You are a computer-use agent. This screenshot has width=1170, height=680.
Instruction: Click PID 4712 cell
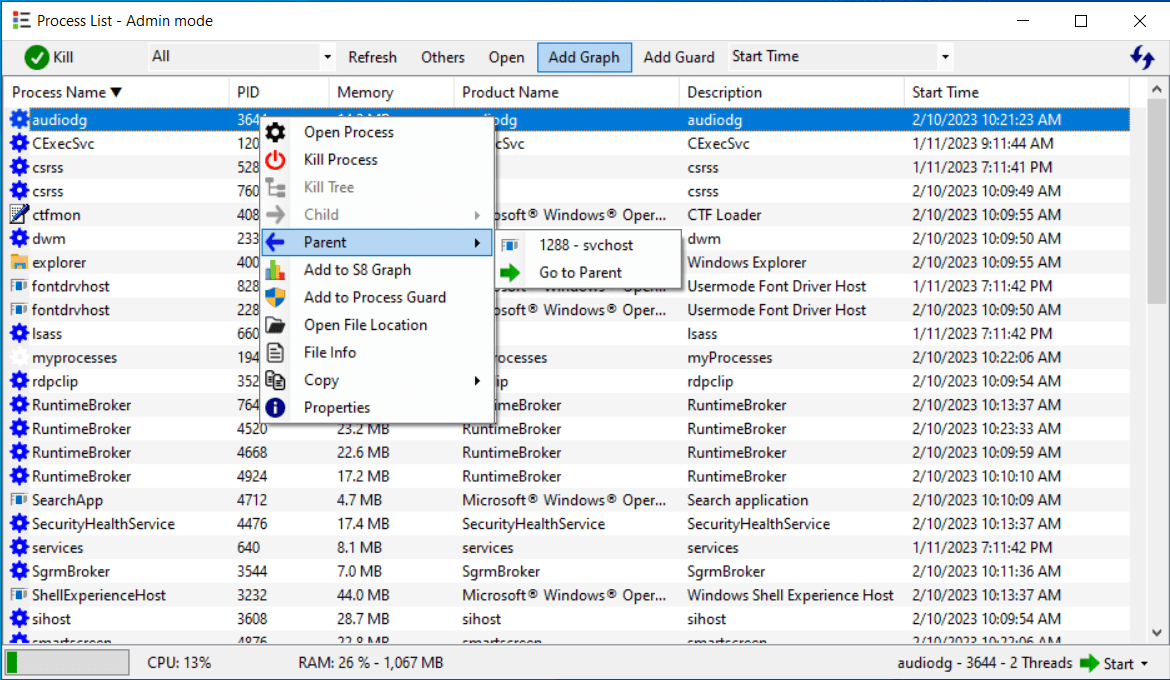[x=251, y=500]
